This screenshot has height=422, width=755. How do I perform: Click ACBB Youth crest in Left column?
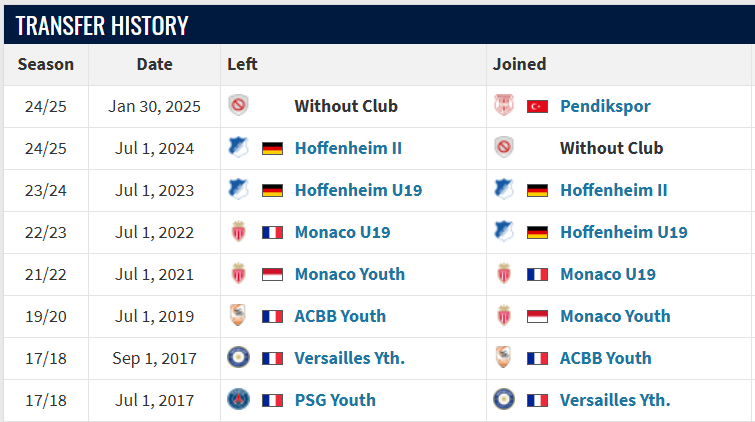238,316
